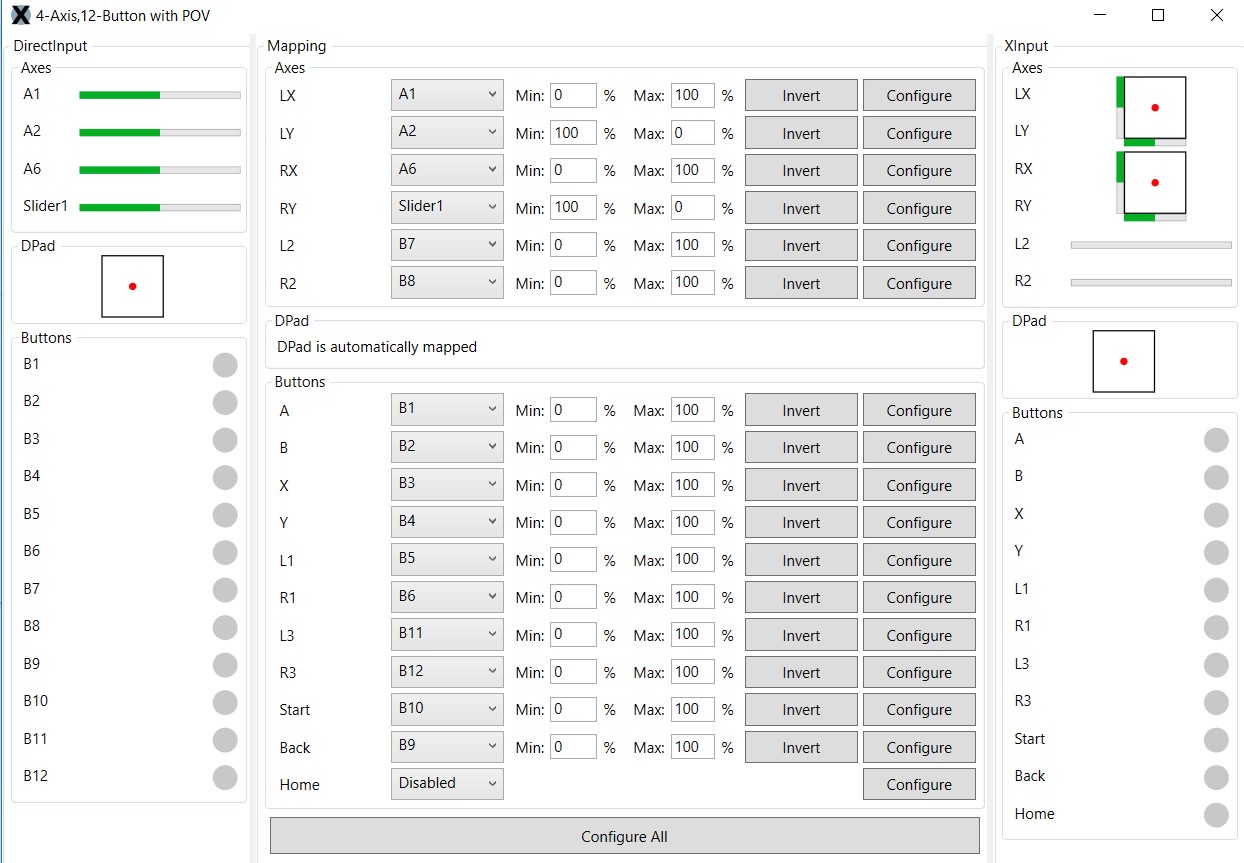Click the XInput LX/LY stick display
This screenshot has height=863, width=1244.
[1154, 108]
